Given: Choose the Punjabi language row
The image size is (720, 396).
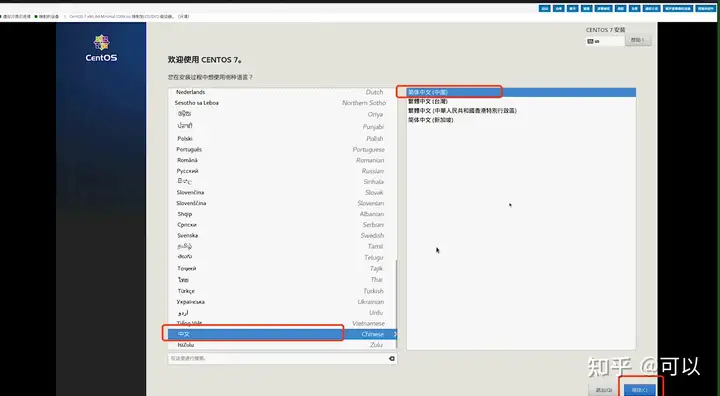Looking at the screenshot, I should (281, 126).
